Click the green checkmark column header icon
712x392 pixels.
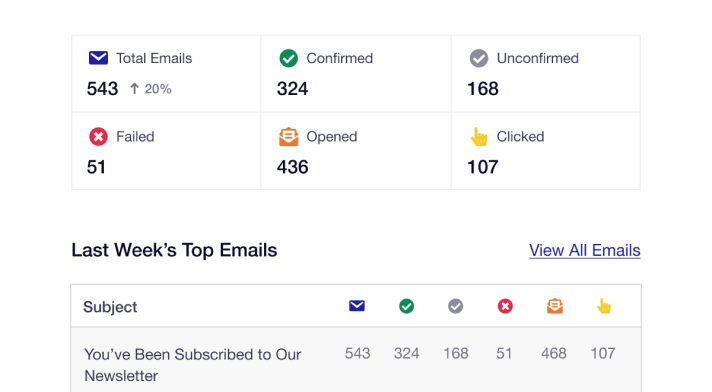pos(406,306)
